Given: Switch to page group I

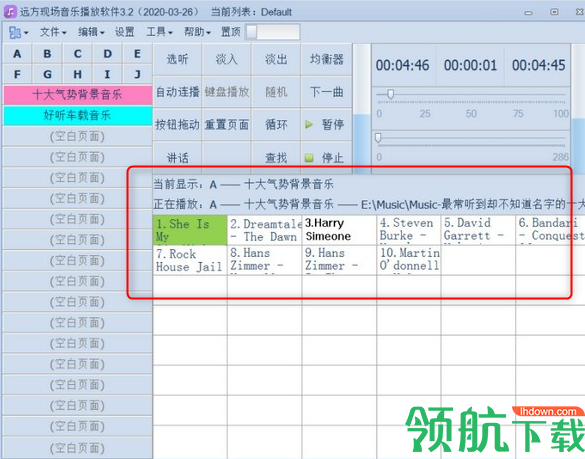Looking at the screenshot, I should click(107, 74).
